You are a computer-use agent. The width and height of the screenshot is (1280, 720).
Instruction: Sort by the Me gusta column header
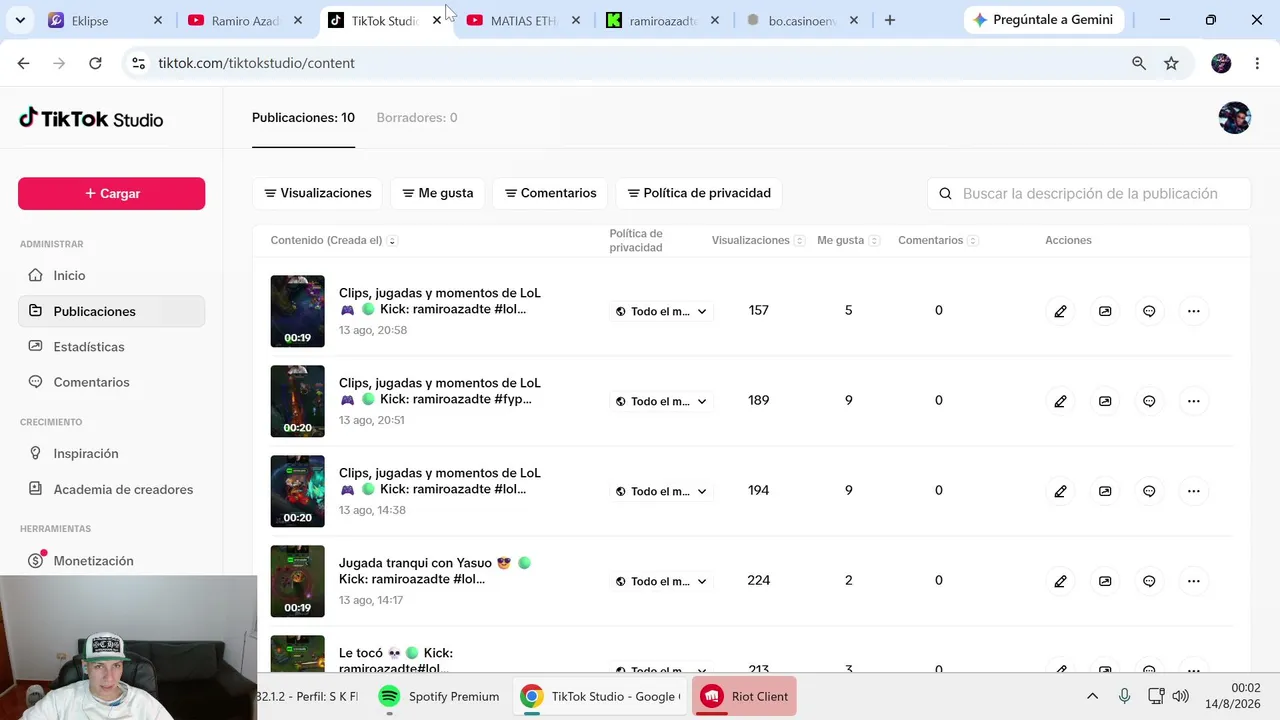pyautogui.click(x=848, y=240)
